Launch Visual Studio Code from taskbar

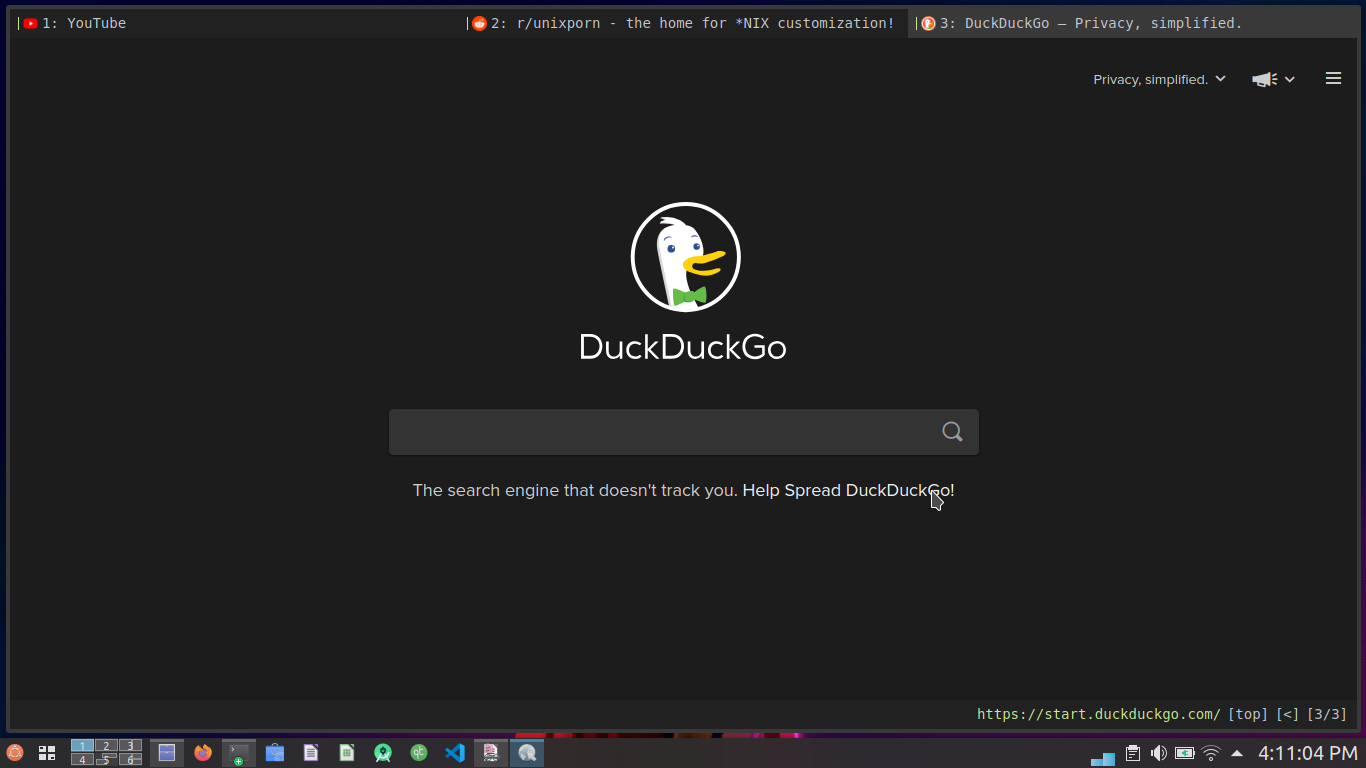pyautogui.click(x=455, y=753)
